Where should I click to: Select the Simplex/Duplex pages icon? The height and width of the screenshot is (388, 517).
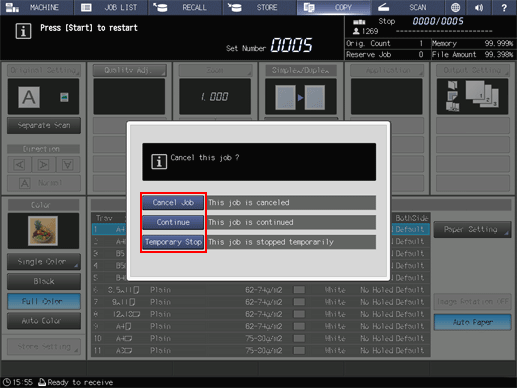click(300, 97)
